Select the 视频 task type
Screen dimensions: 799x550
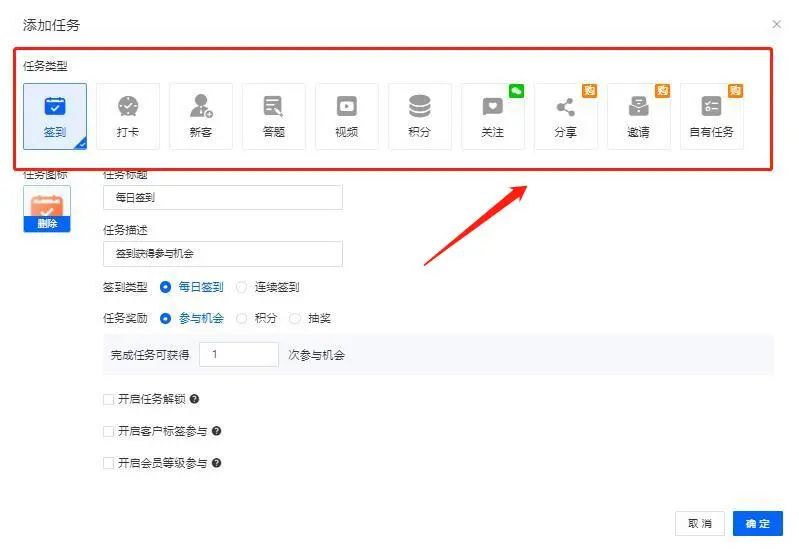point(347,116)
